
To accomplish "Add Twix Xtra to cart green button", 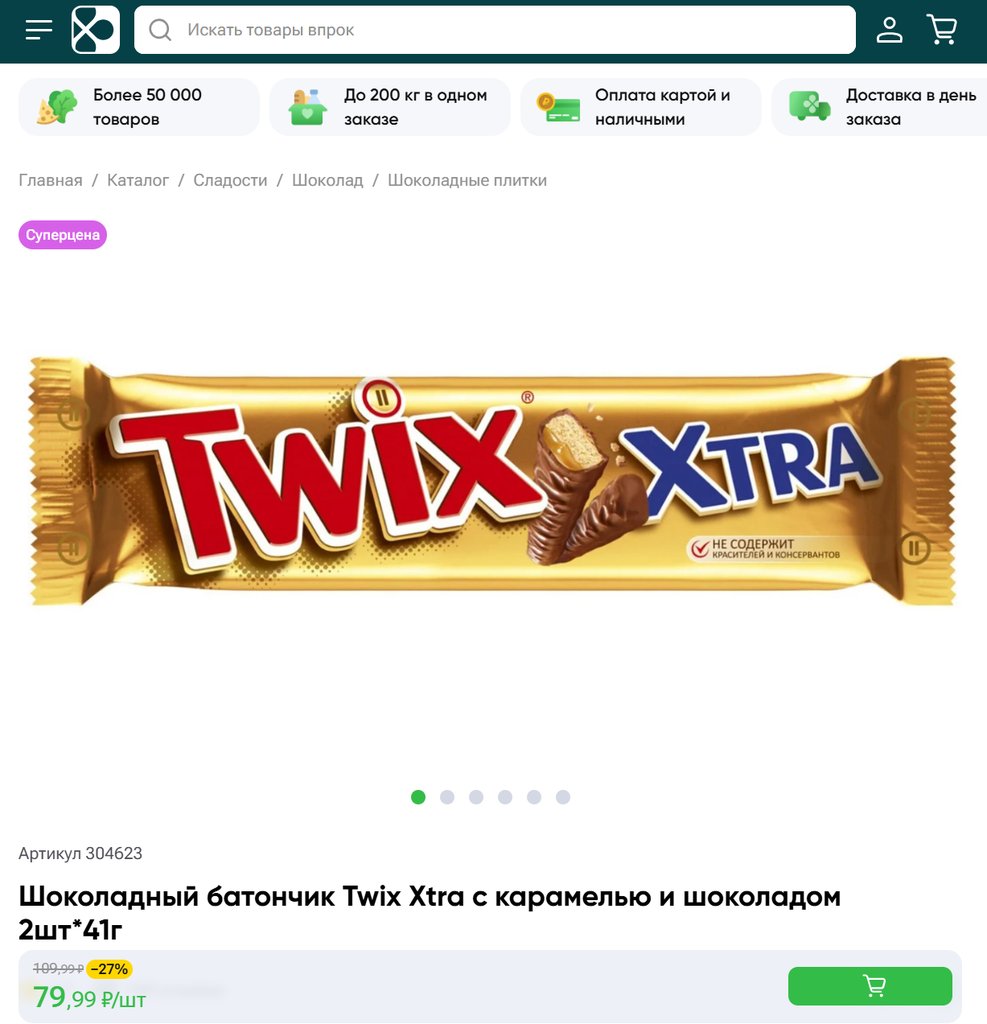I will click(x=870, y=986).
